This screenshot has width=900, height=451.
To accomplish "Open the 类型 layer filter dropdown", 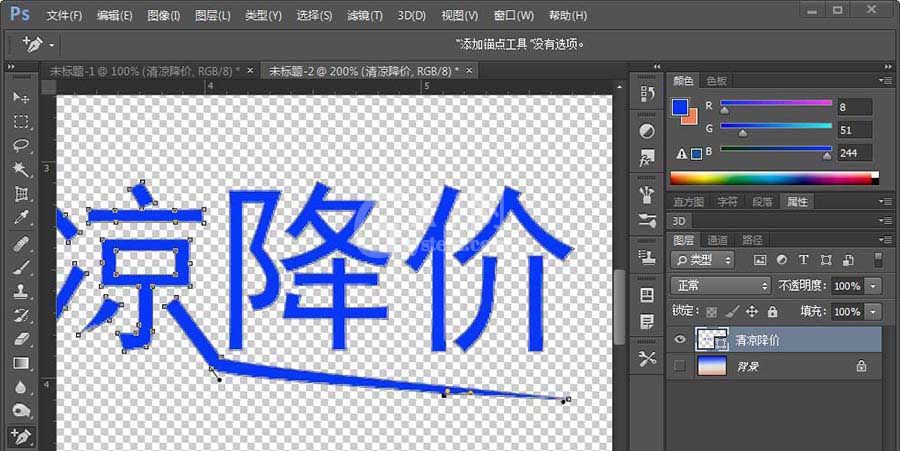I will pyautogui.click(x=703, y=260).
